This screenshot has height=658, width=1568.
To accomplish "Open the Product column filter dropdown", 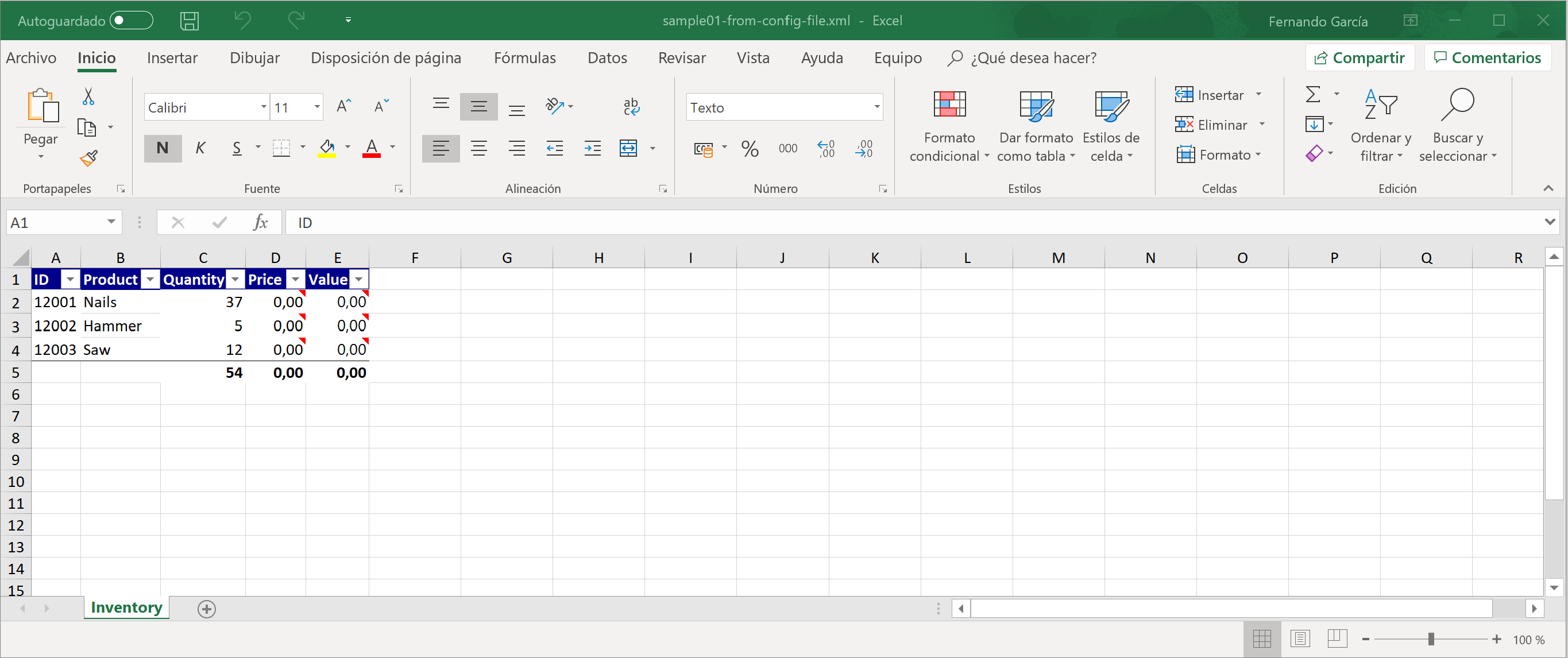I will coord(150,280).
